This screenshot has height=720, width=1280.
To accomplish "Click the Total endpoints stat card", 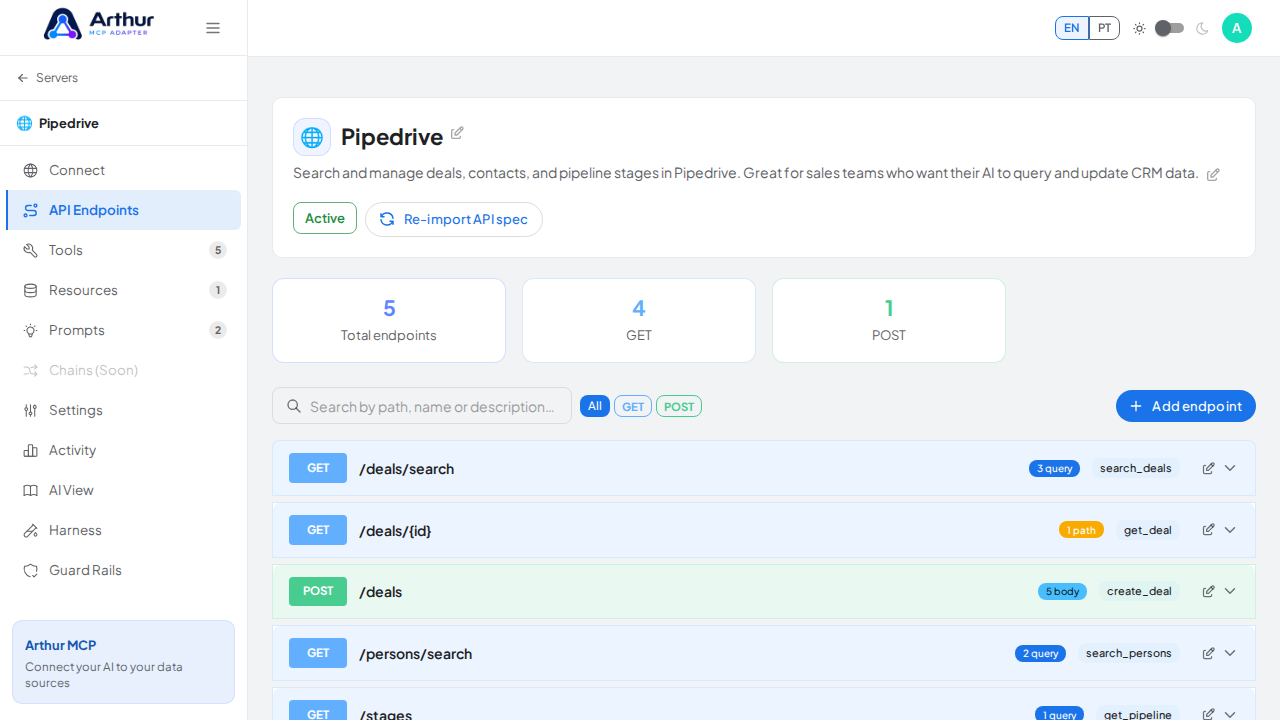I will pyautogui.click(x=389, y=320).
